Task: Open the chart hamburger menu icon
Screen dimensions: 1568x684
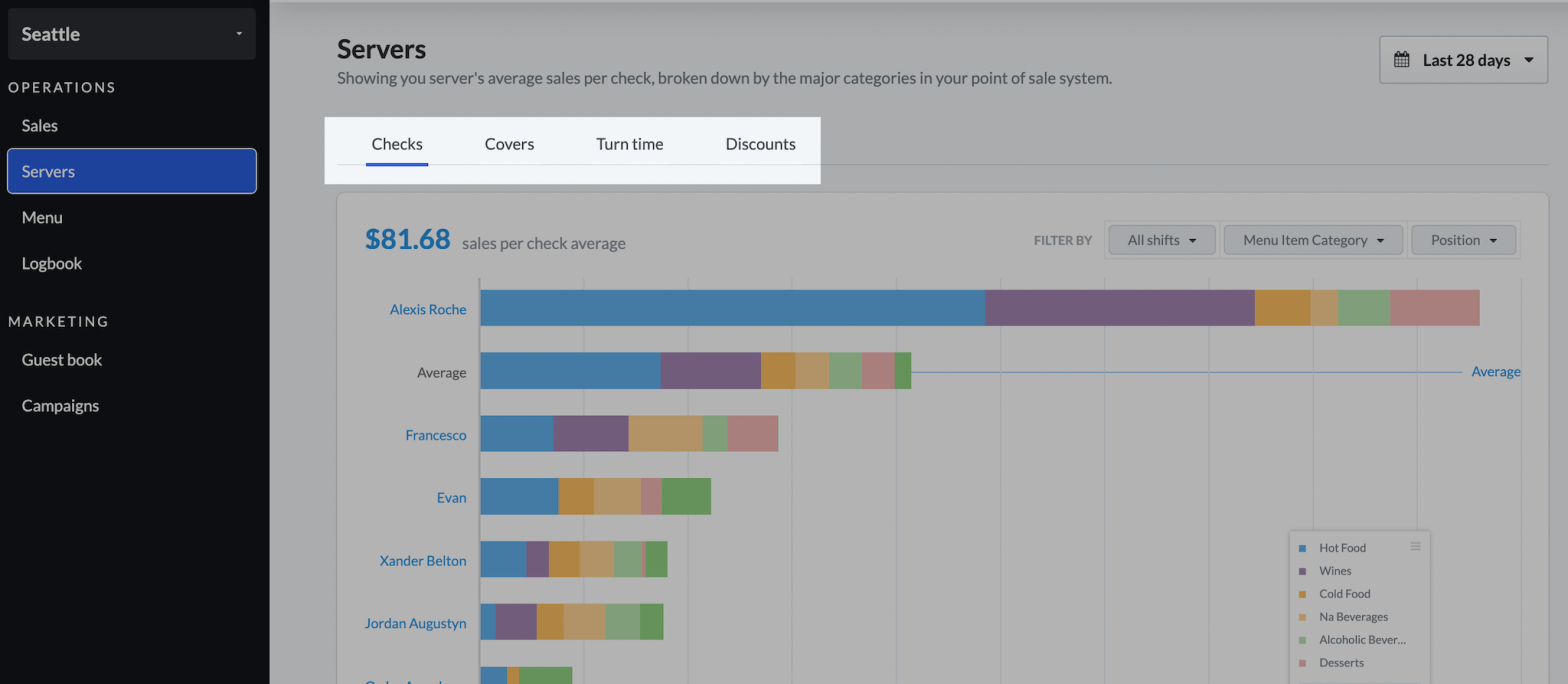Action: tap(1415, 546)
